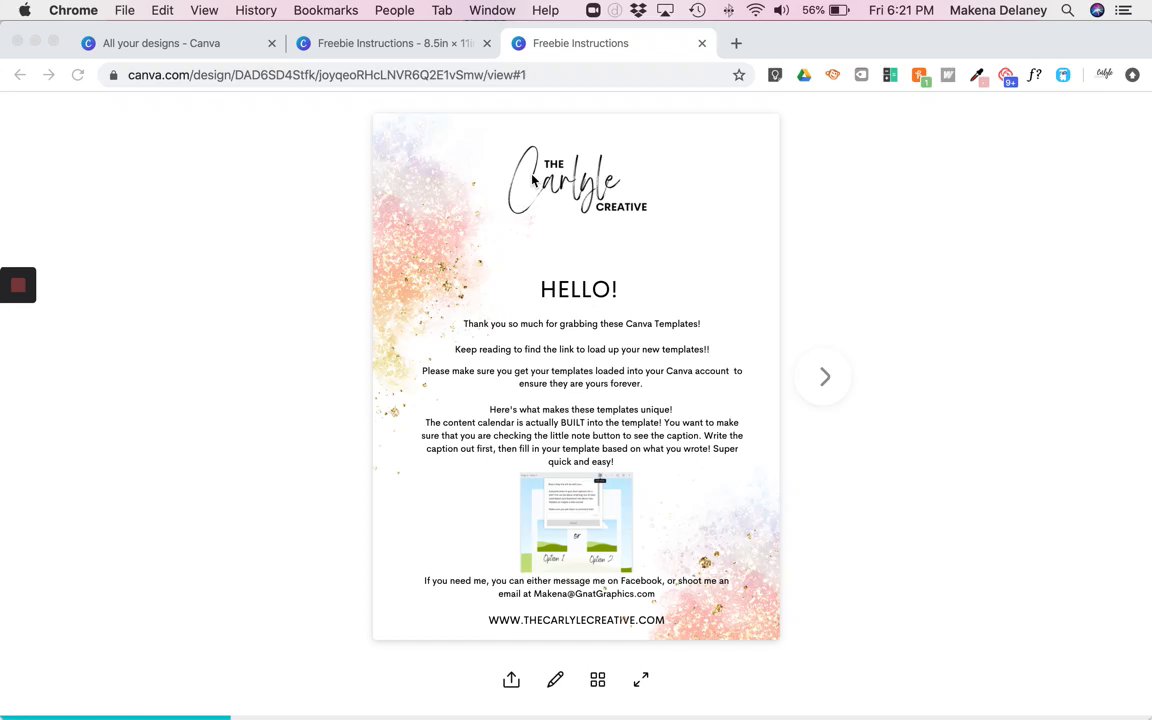
Task: Open the File menu
Action: coord(124,10)
